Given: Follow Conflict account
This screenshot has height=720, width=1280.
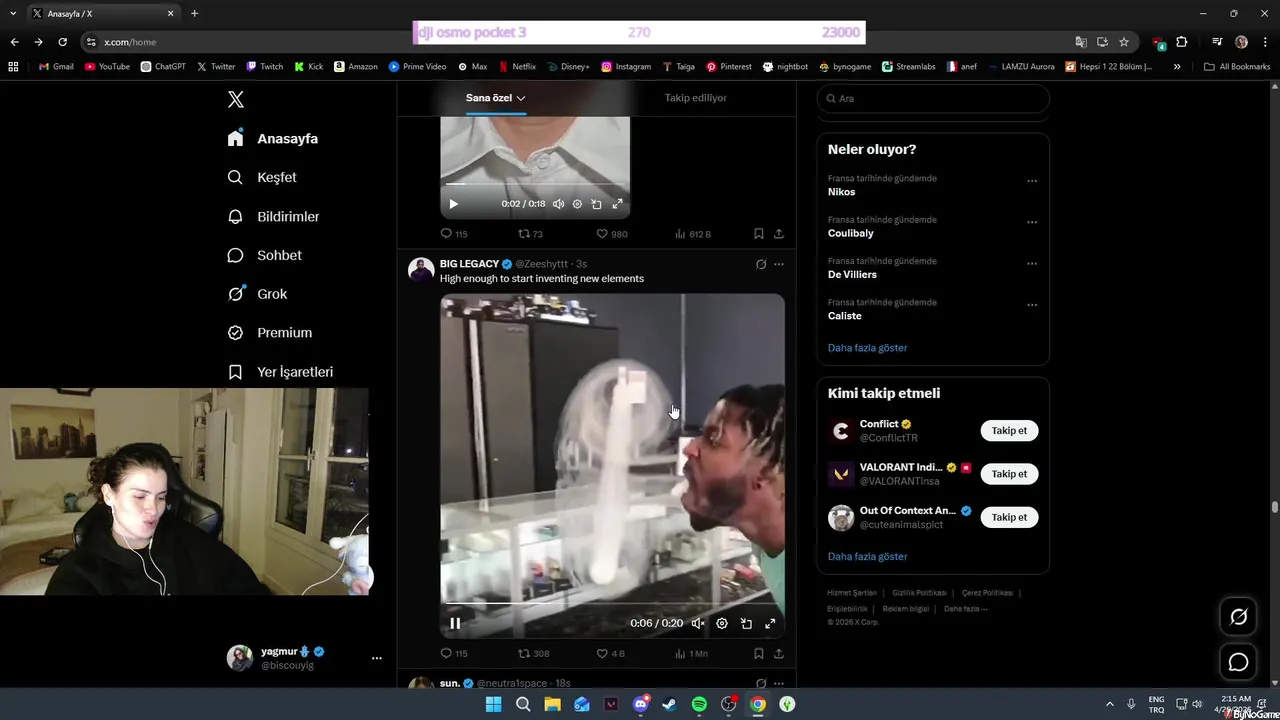Looking at the screenshot, I should coord(1009,431).
